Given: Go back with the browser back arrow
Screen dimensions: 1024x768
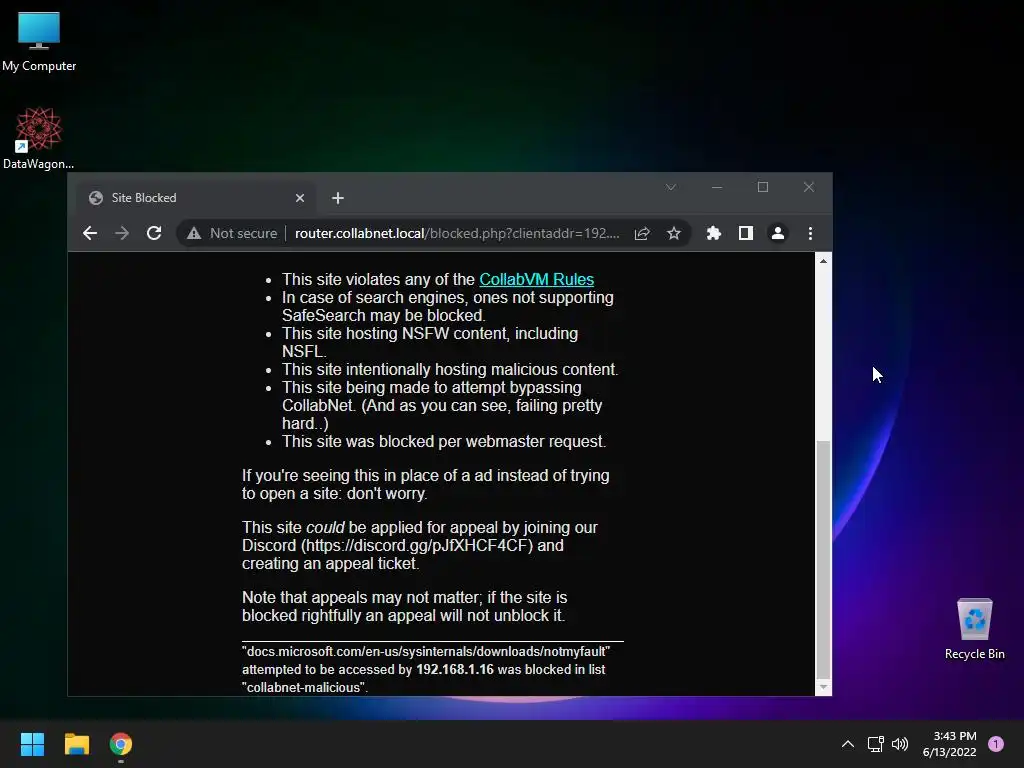Looking at the screenshot, I should (x=90, y=233).
